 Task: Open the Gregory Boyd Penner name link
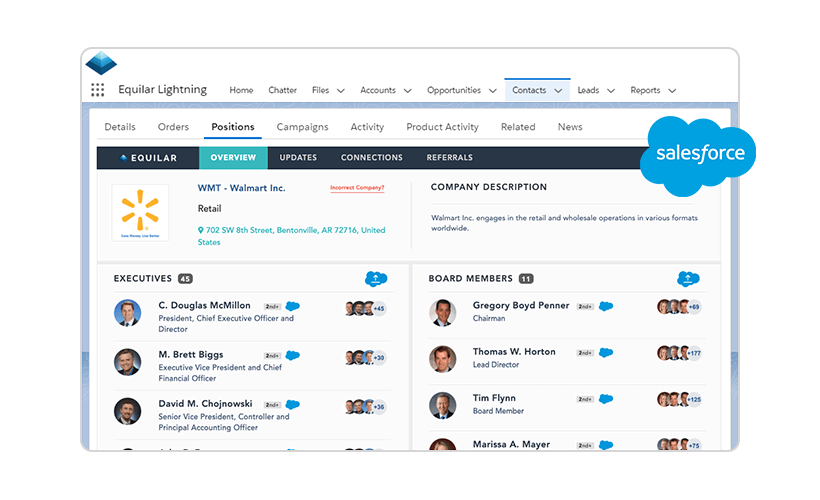(x=521, y=305)
